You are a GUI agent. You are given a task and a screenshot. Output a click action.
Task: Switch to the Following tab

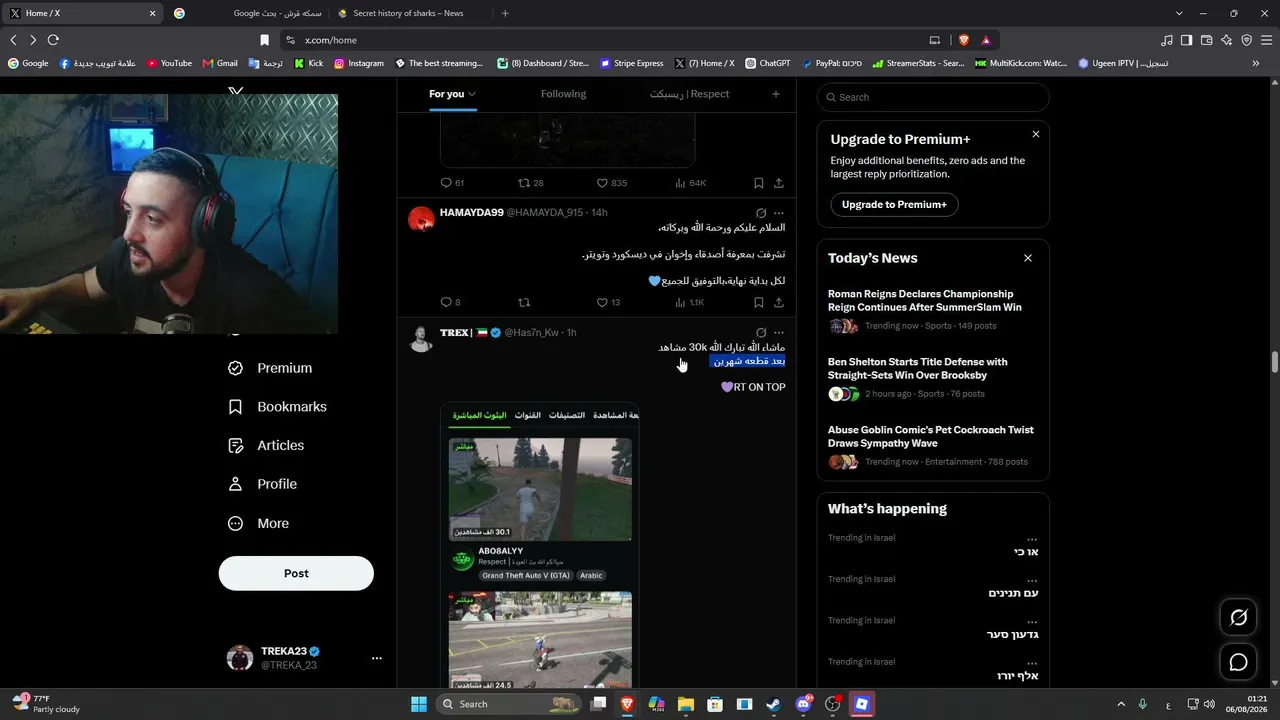point(564,94)
